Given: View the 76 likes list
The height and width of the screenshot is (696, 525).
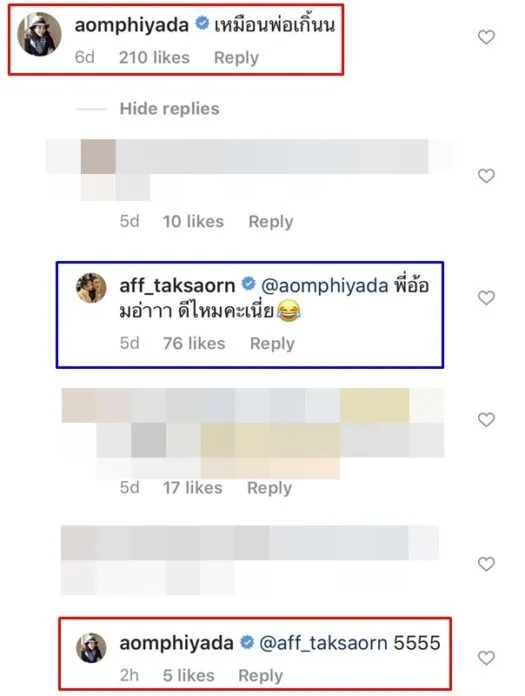Looking at the screenshot, I should pos(194,344).
